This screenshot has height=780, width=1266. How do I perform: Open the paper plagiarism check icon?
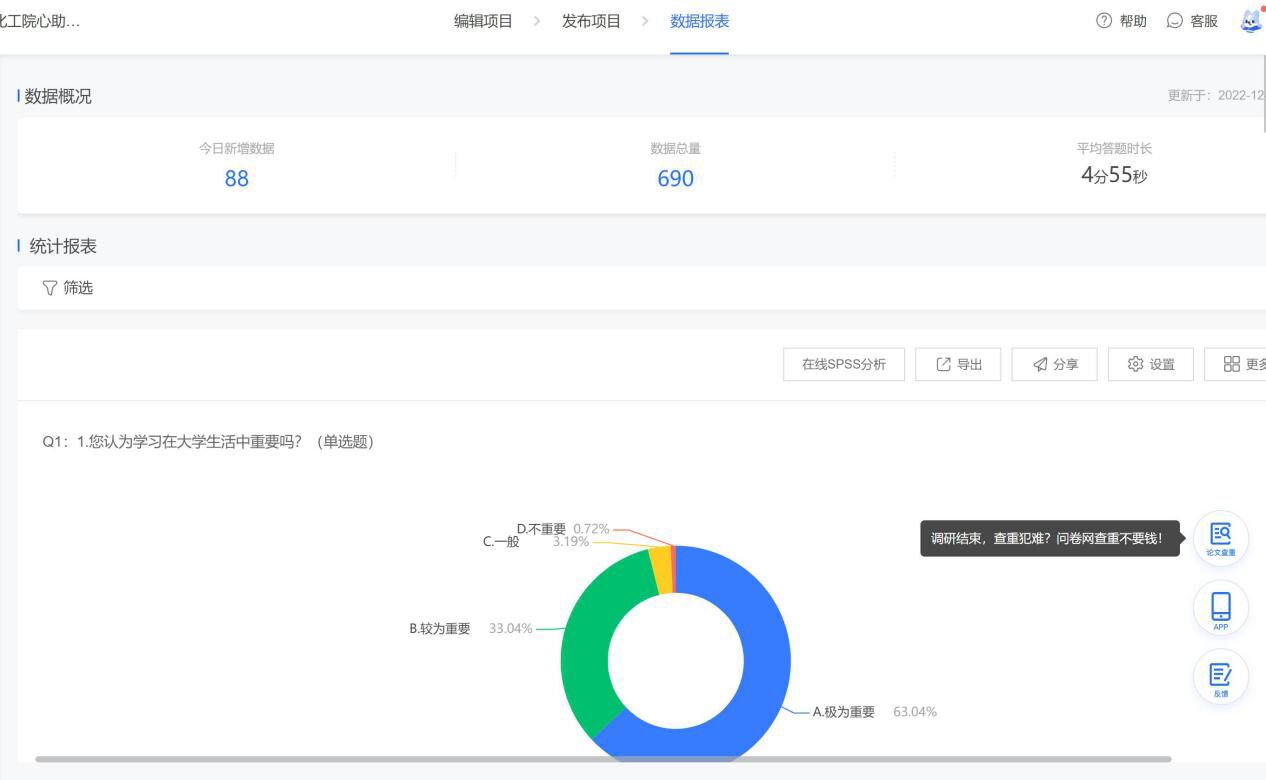(1220, 538)
